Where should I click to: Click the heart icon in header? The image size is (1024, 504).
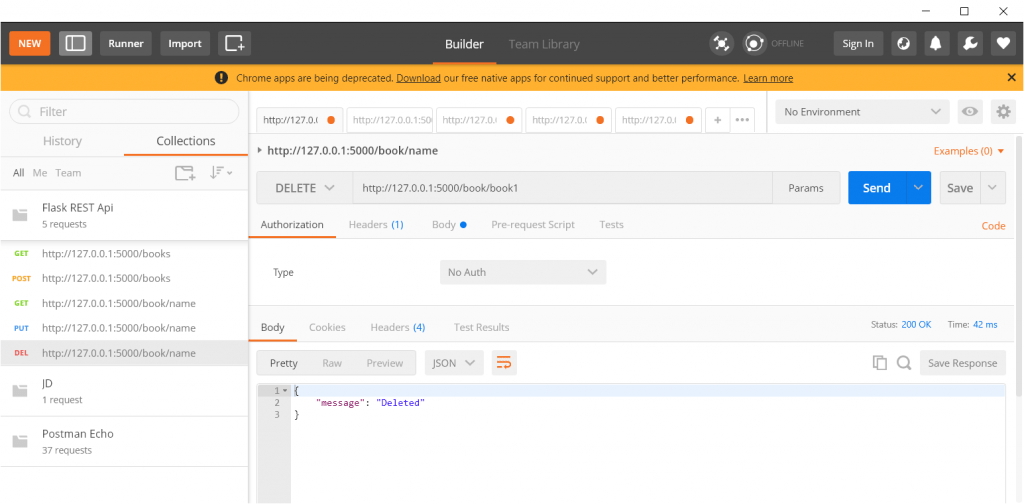(1003, 44)
